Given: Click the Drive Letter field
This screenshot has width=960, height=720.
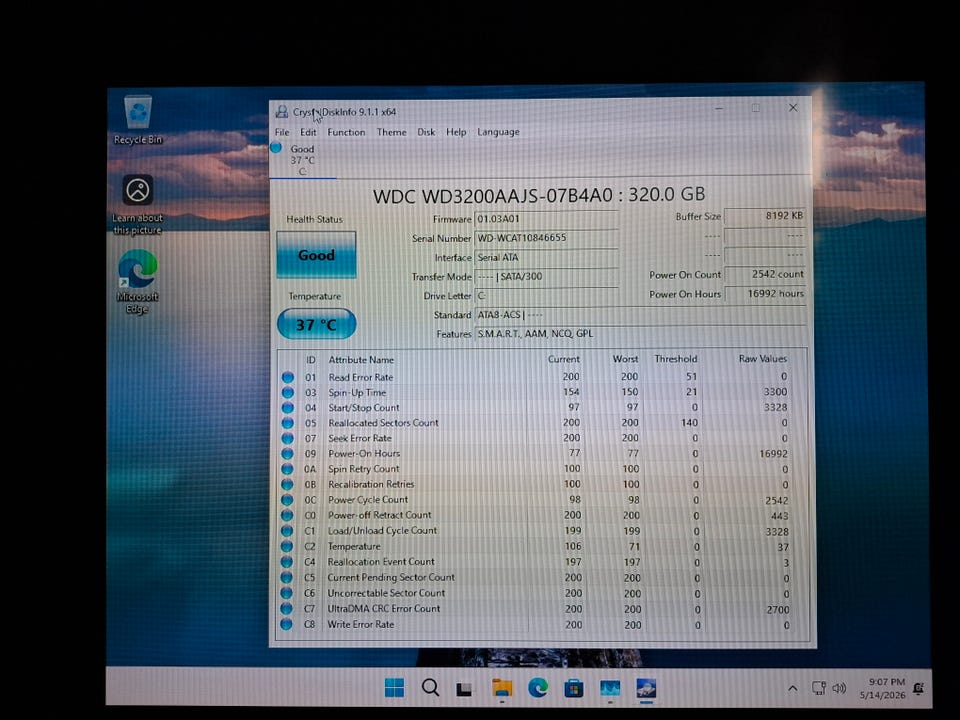Looking at the screenshot, I should tap(546, 296).
